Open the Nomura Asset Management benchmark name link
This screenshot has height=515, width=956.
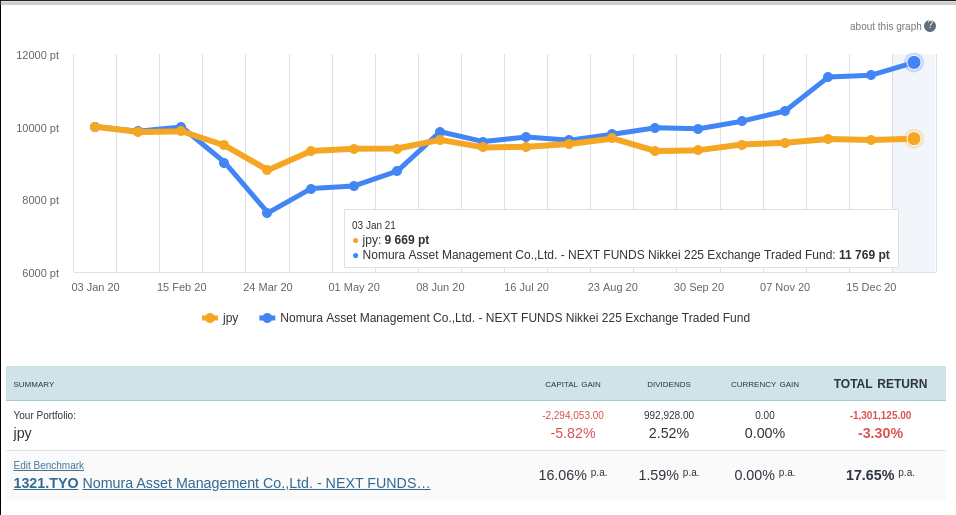[256, 483]
